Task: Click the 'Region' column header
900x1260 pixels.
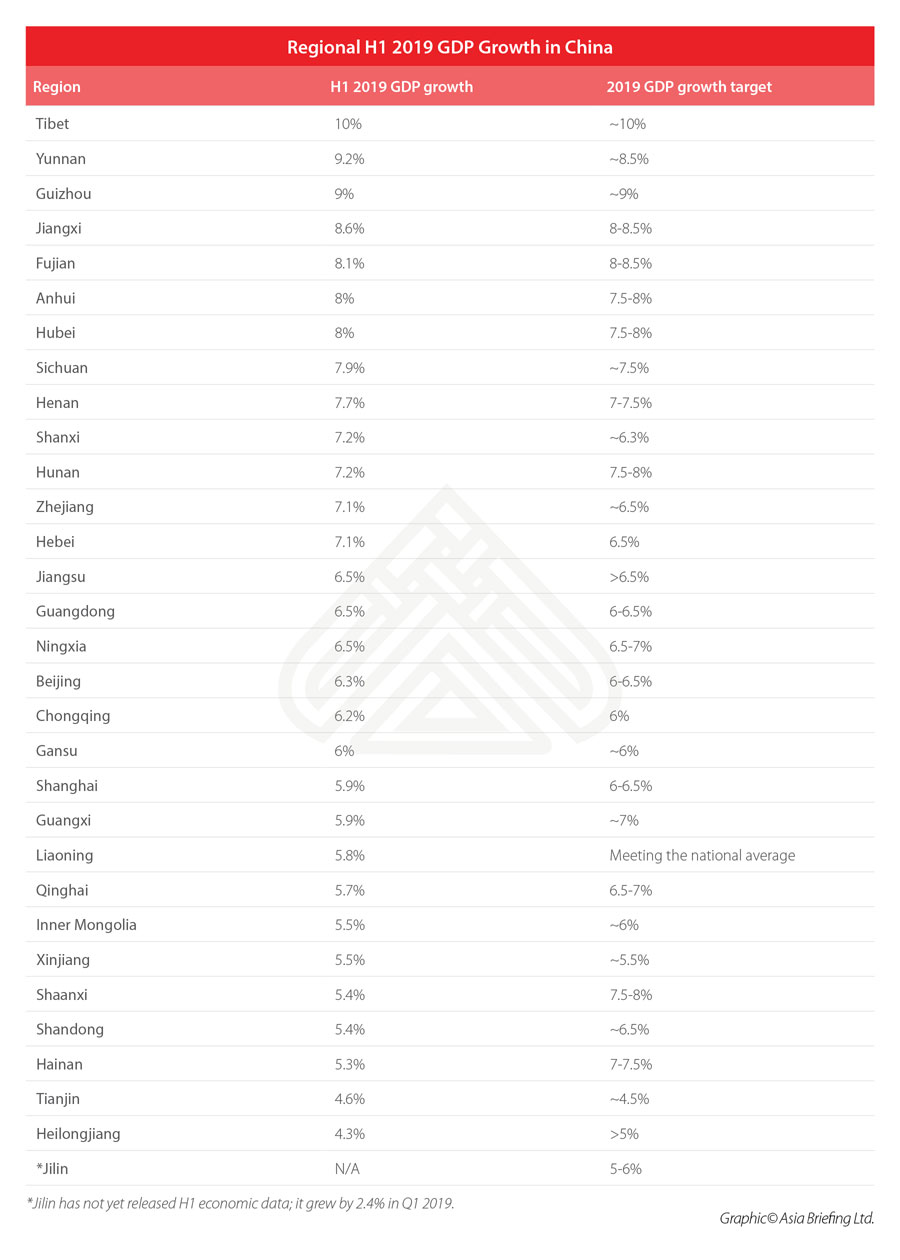Action: click(57, 87)
